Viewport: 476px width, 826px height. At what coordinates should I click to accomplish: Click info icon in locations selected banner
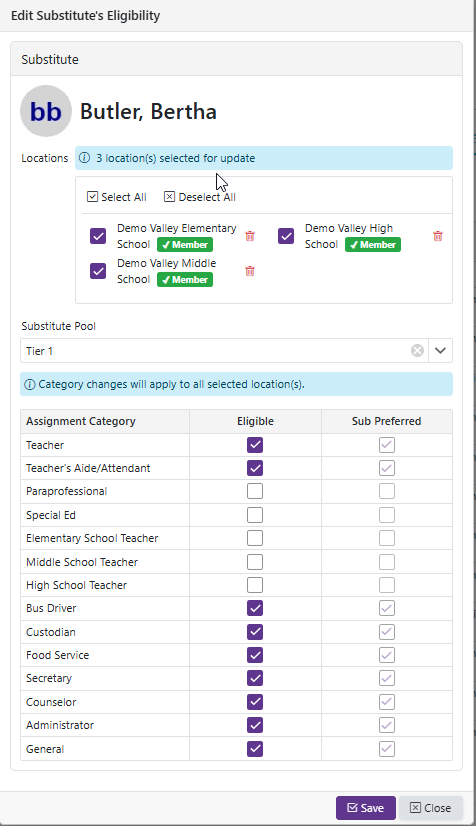tap(84, 158)
